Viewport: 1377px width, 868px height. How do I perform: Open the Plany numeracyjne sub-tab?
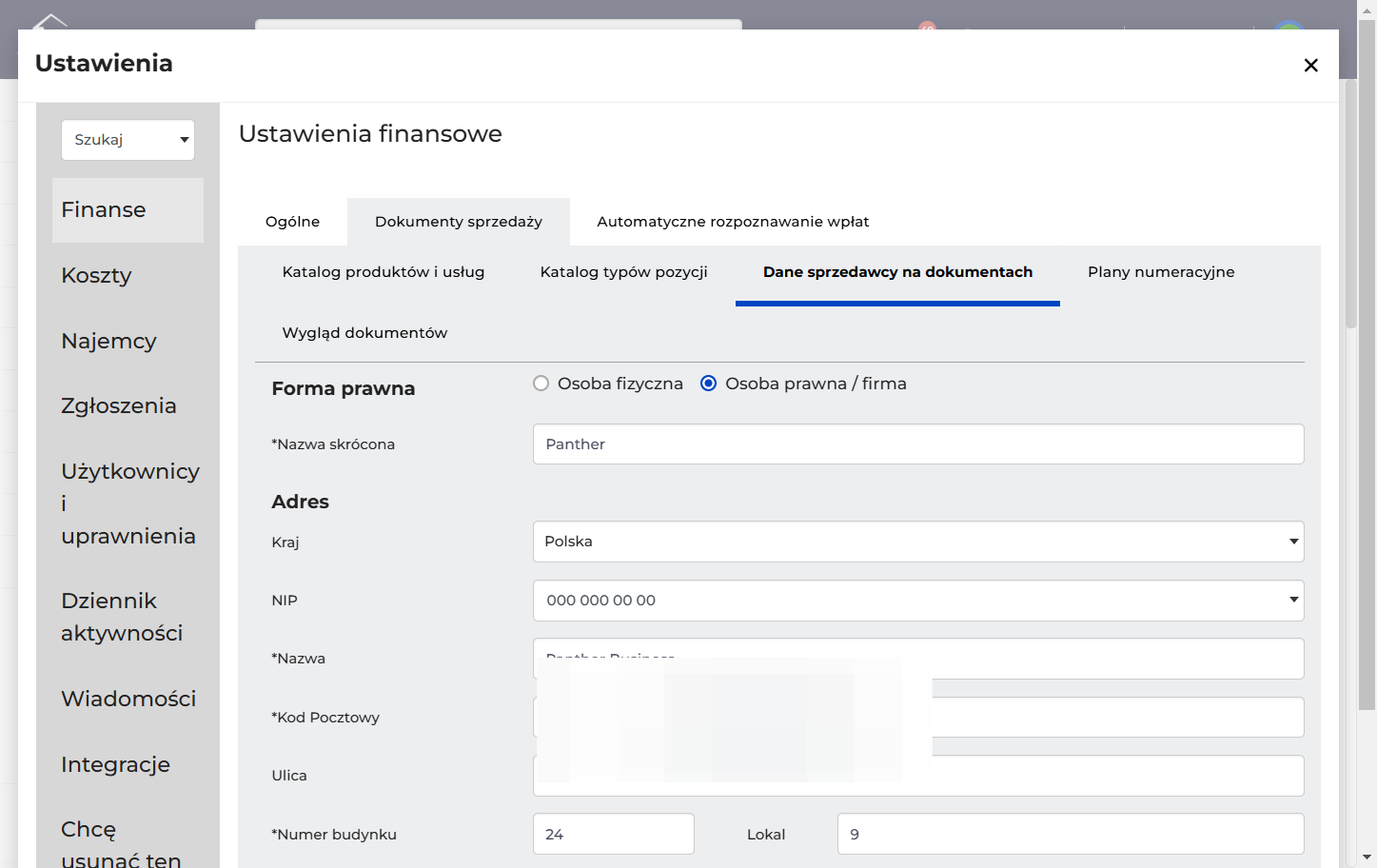[x=1161, y=272]
